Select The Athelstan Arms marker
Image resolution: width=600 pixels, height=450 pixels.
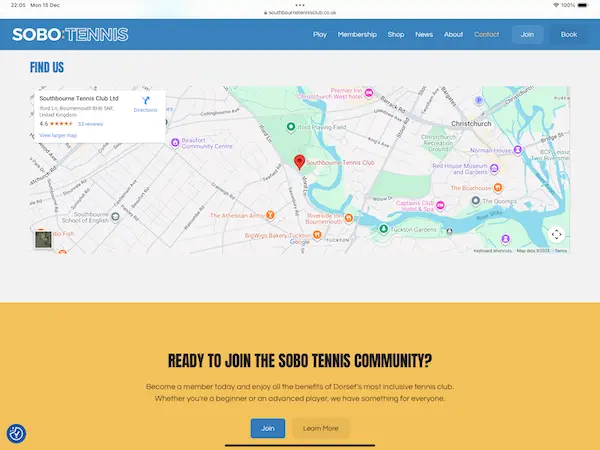270,215
